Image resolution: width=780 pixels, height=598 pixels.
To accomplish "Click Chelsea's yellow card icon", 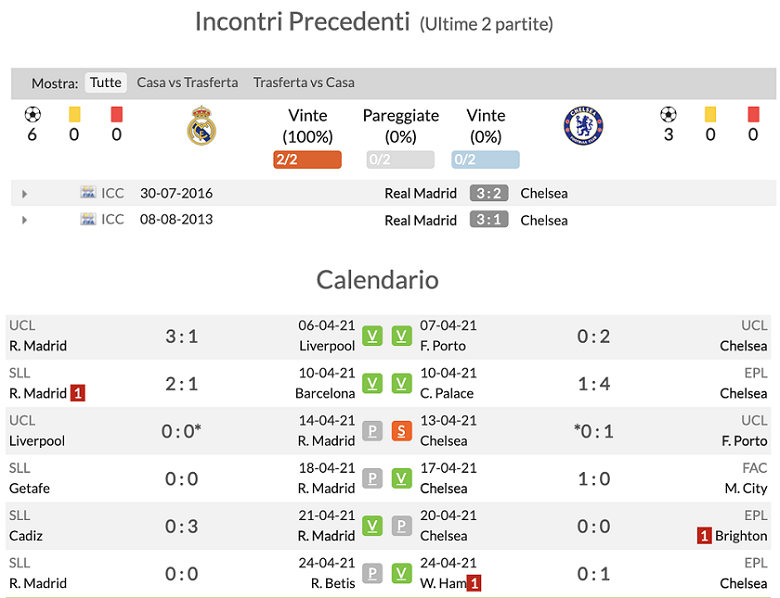I will (x=710, y=114).
